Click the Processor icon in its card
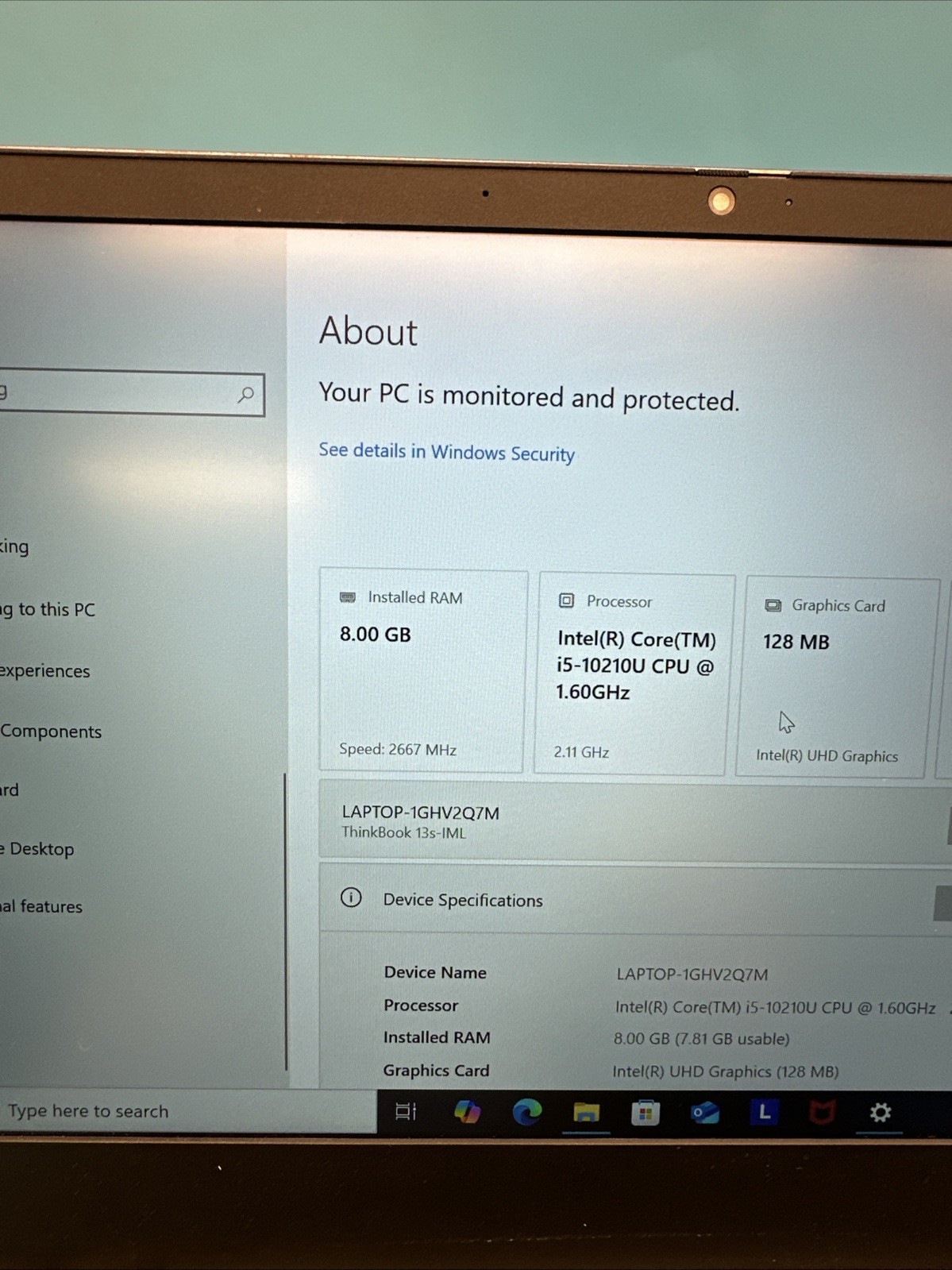 (566, 600)
